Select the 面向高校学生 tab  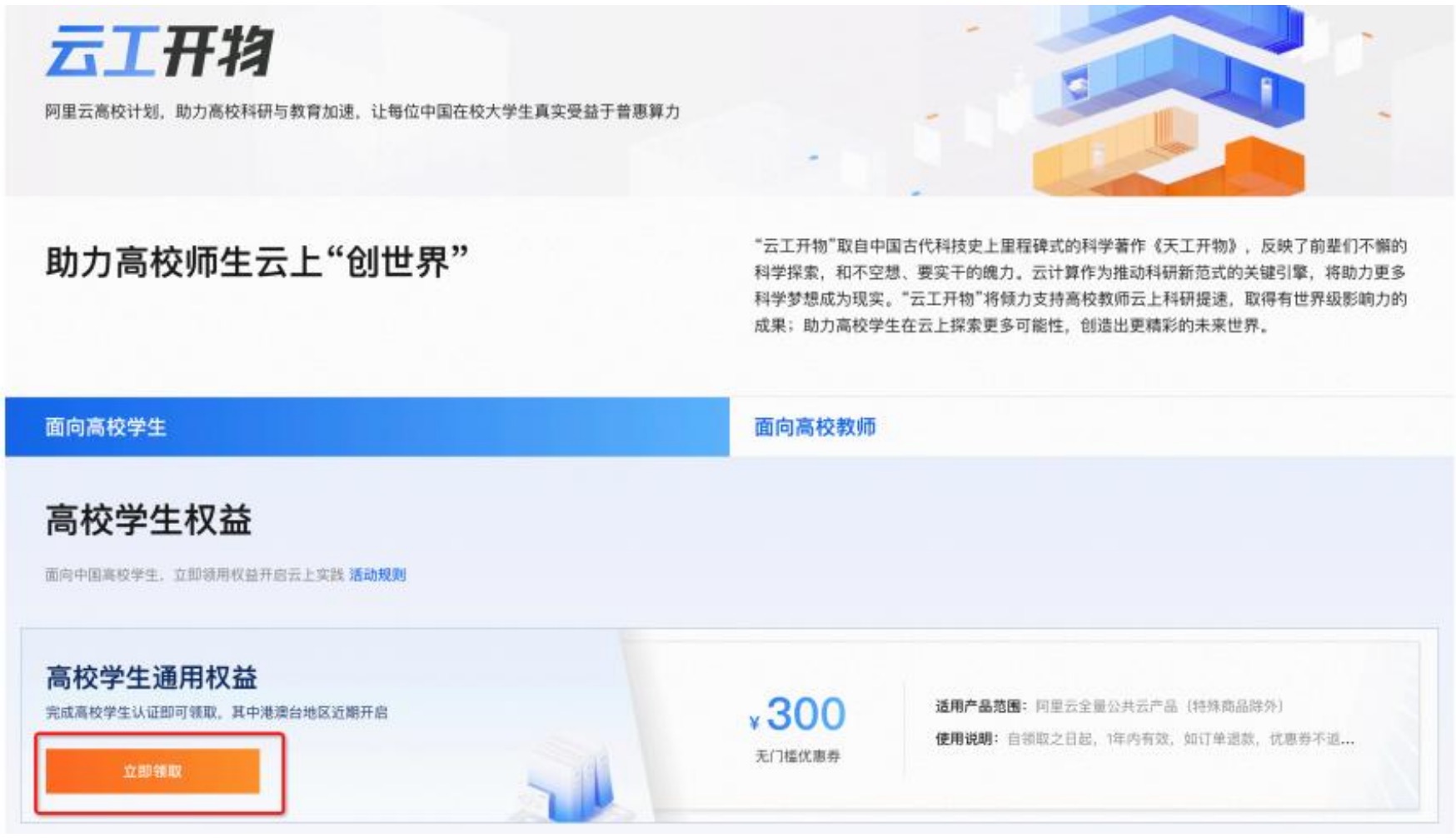[106, 427]
